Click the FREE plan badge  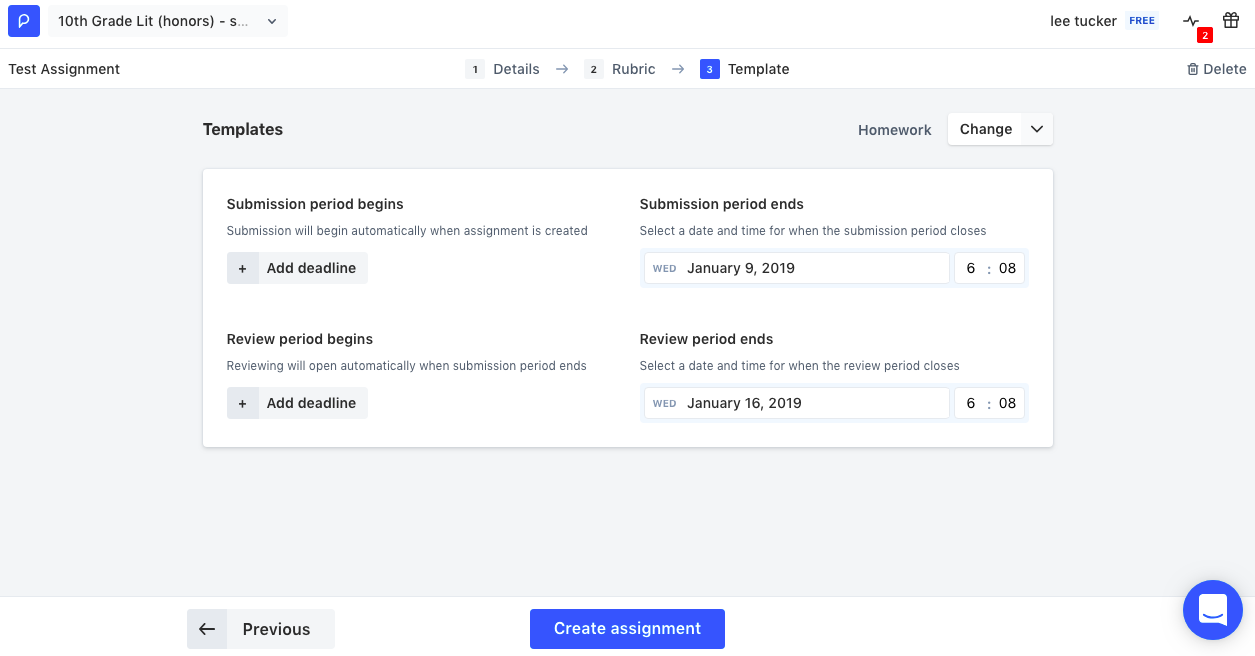(x=1141, y=21)
